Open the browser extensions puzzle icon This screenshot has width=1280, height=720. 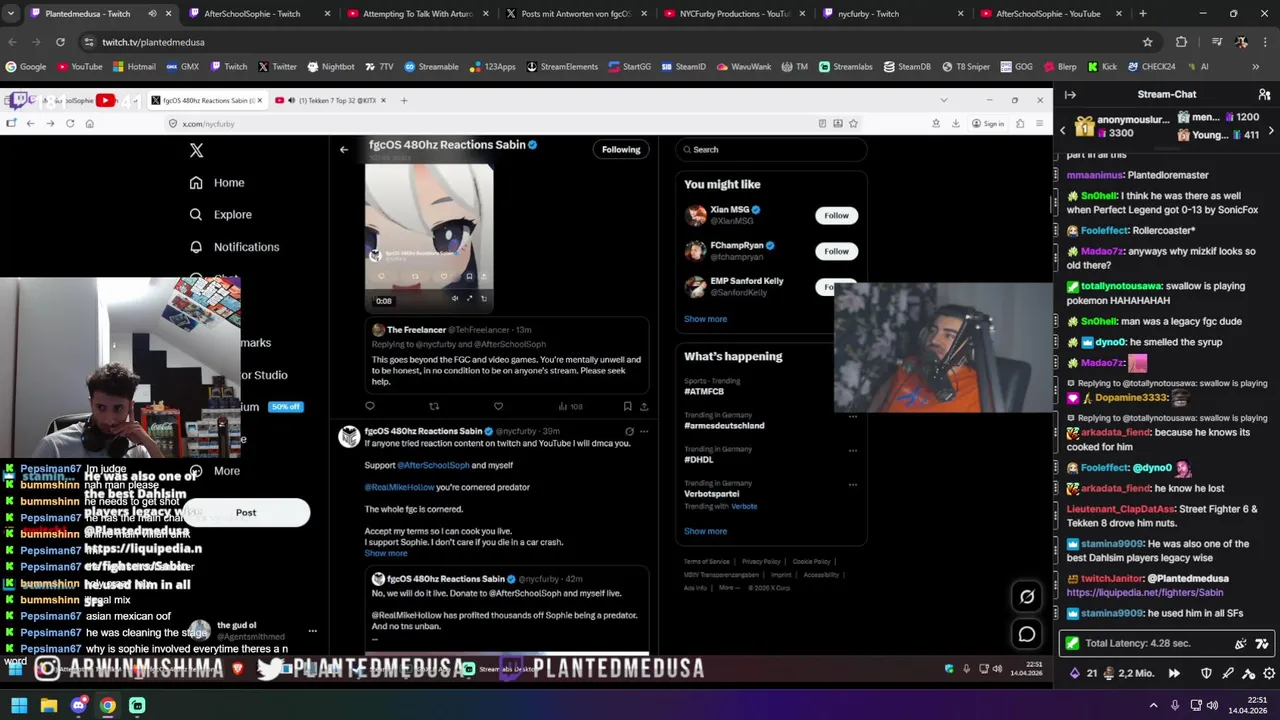(1181, 42)
